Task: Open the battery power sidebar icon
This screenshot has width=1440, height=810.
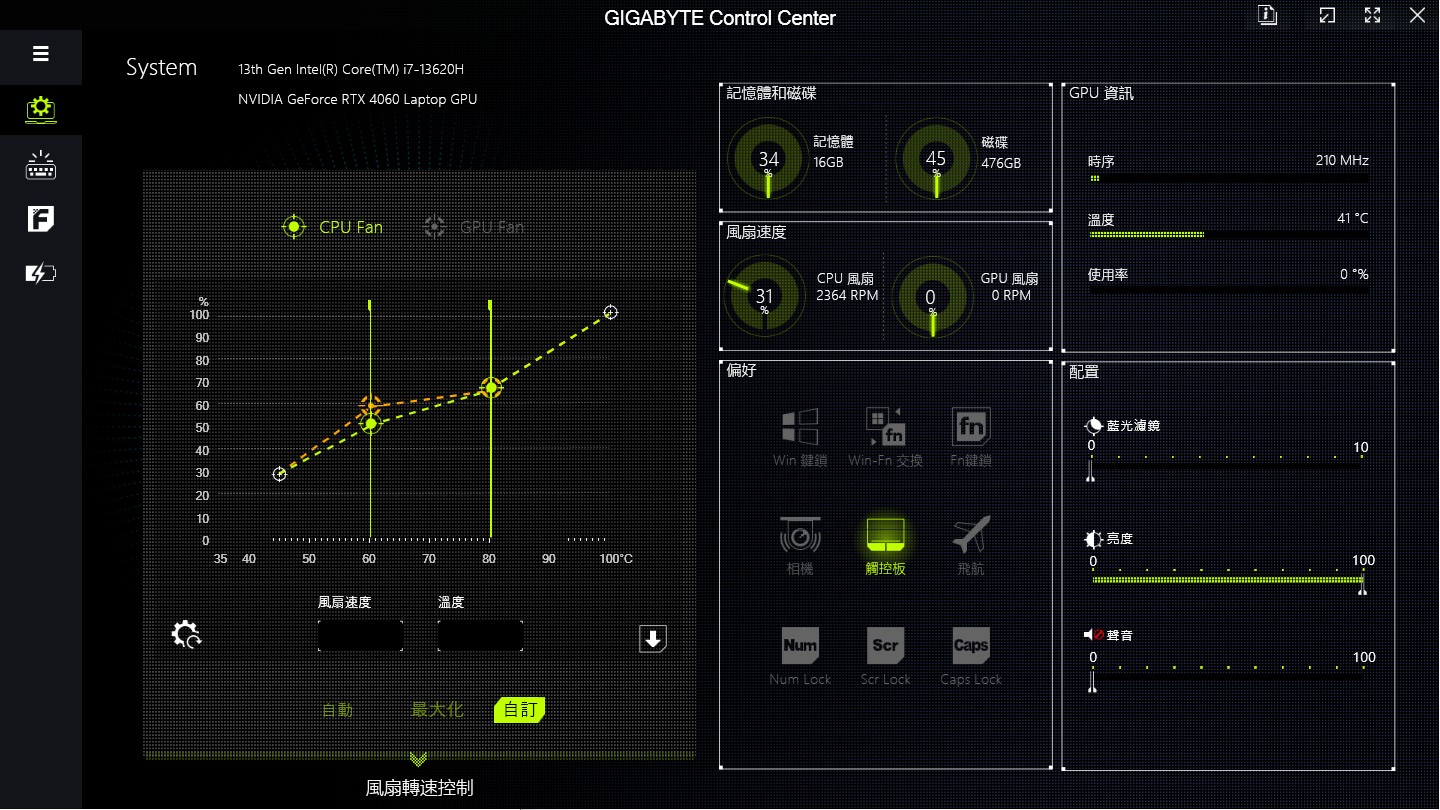Action: (x=41, y=273)
